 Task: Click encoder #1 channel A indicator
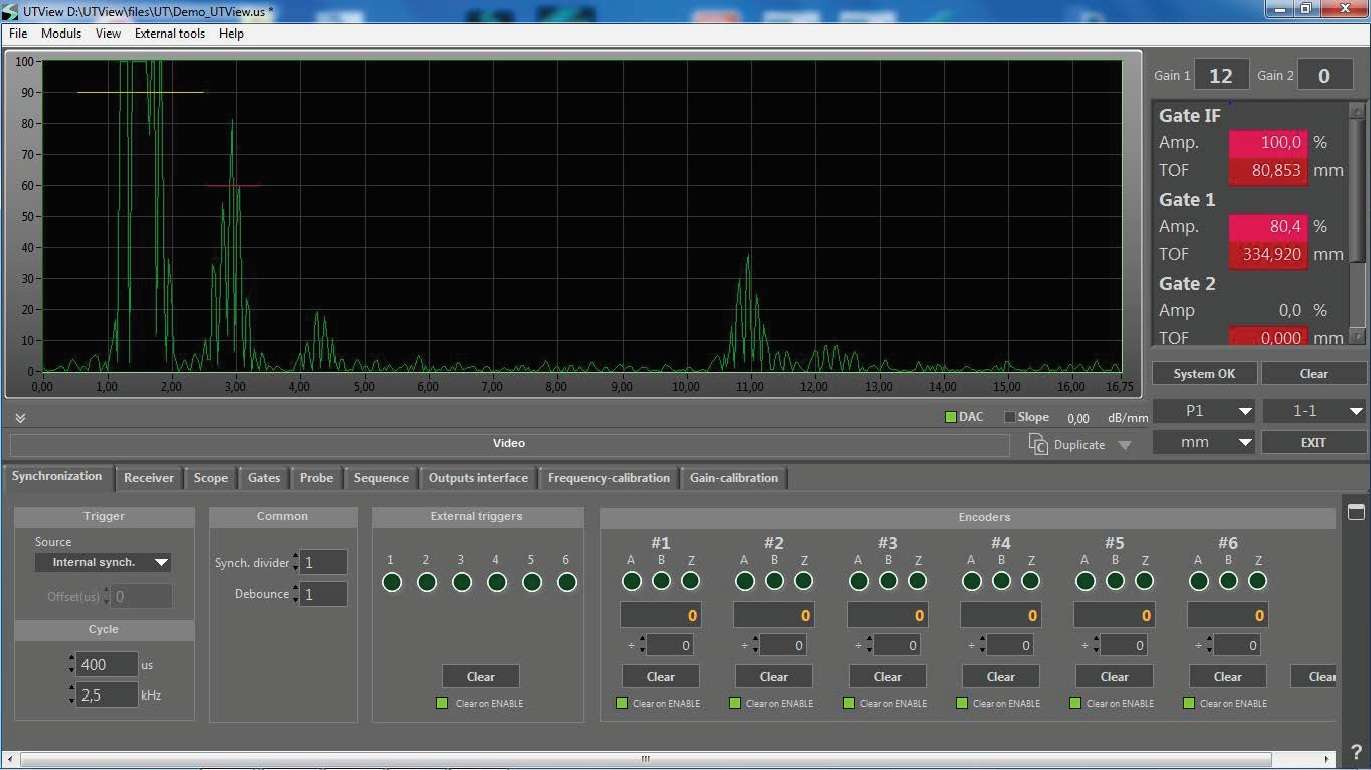point(631,581)
